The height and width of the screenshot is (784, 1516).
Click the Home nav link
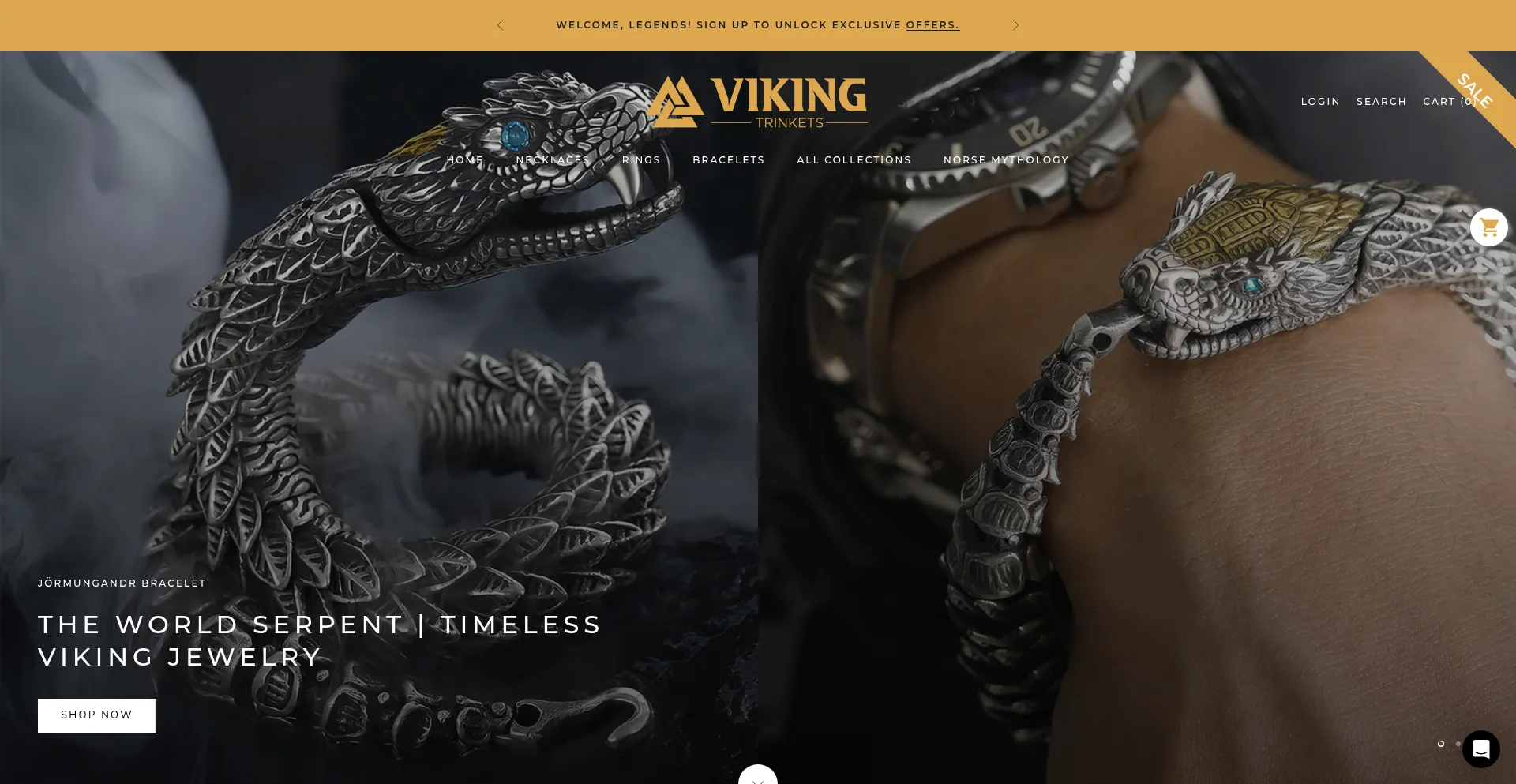[465, 160]
